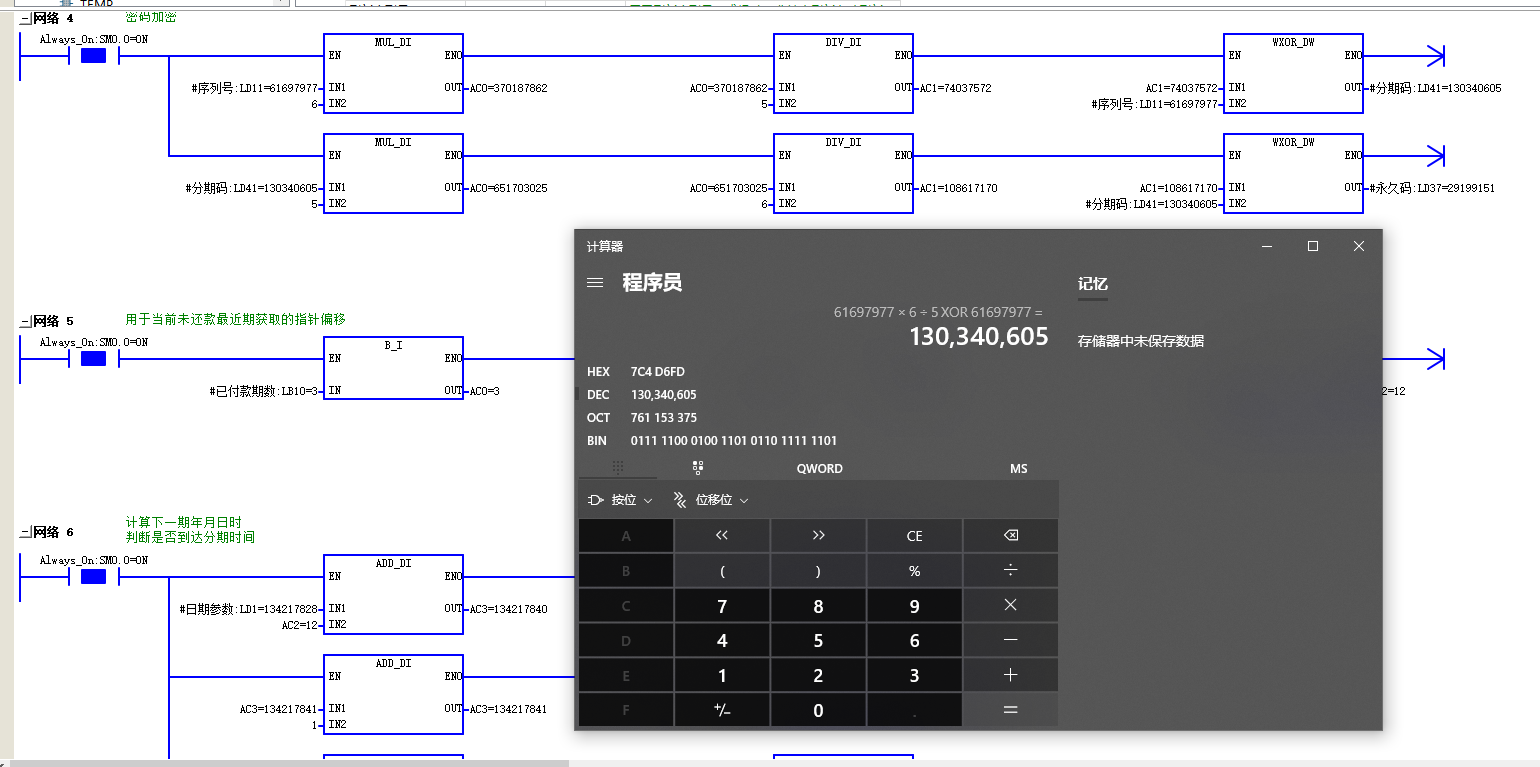1540x767 pixels.
Task: Select DIV_DI block outputting AC1=108617170
Action: (x=843, y=173)
